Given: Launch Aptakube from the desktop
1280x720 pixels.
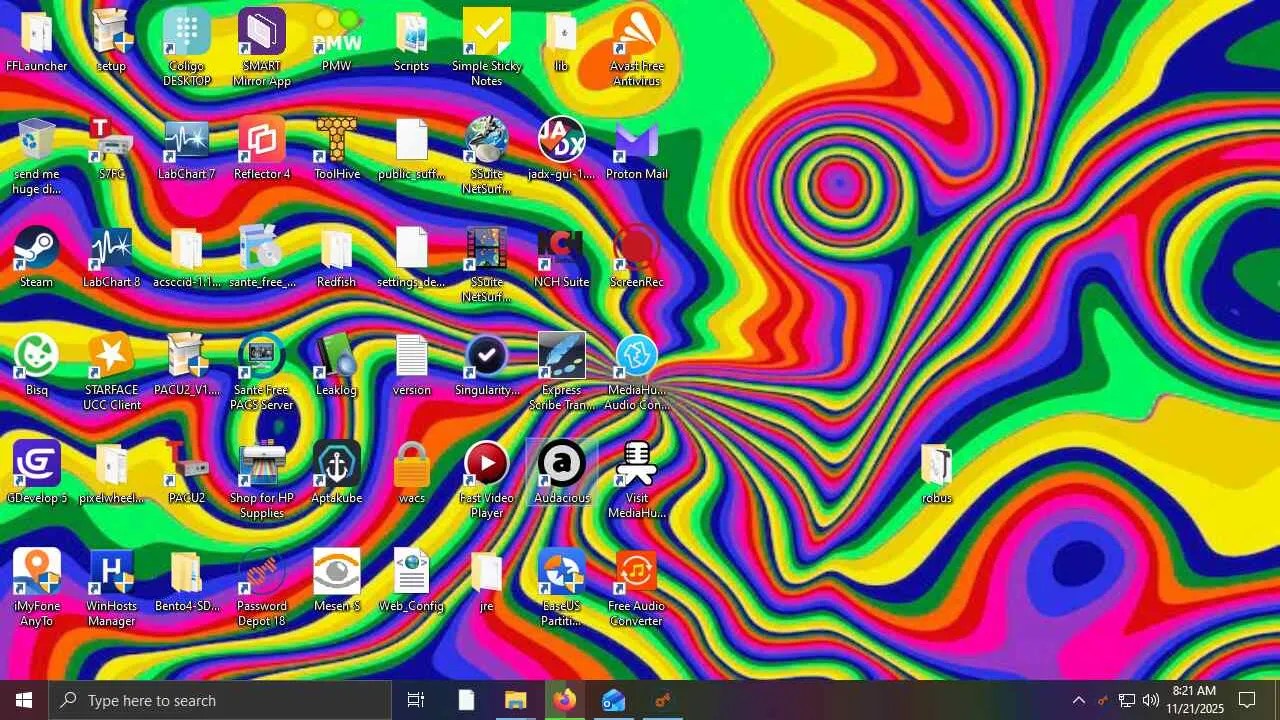Looking at the screenshot, I should point(337,474).
